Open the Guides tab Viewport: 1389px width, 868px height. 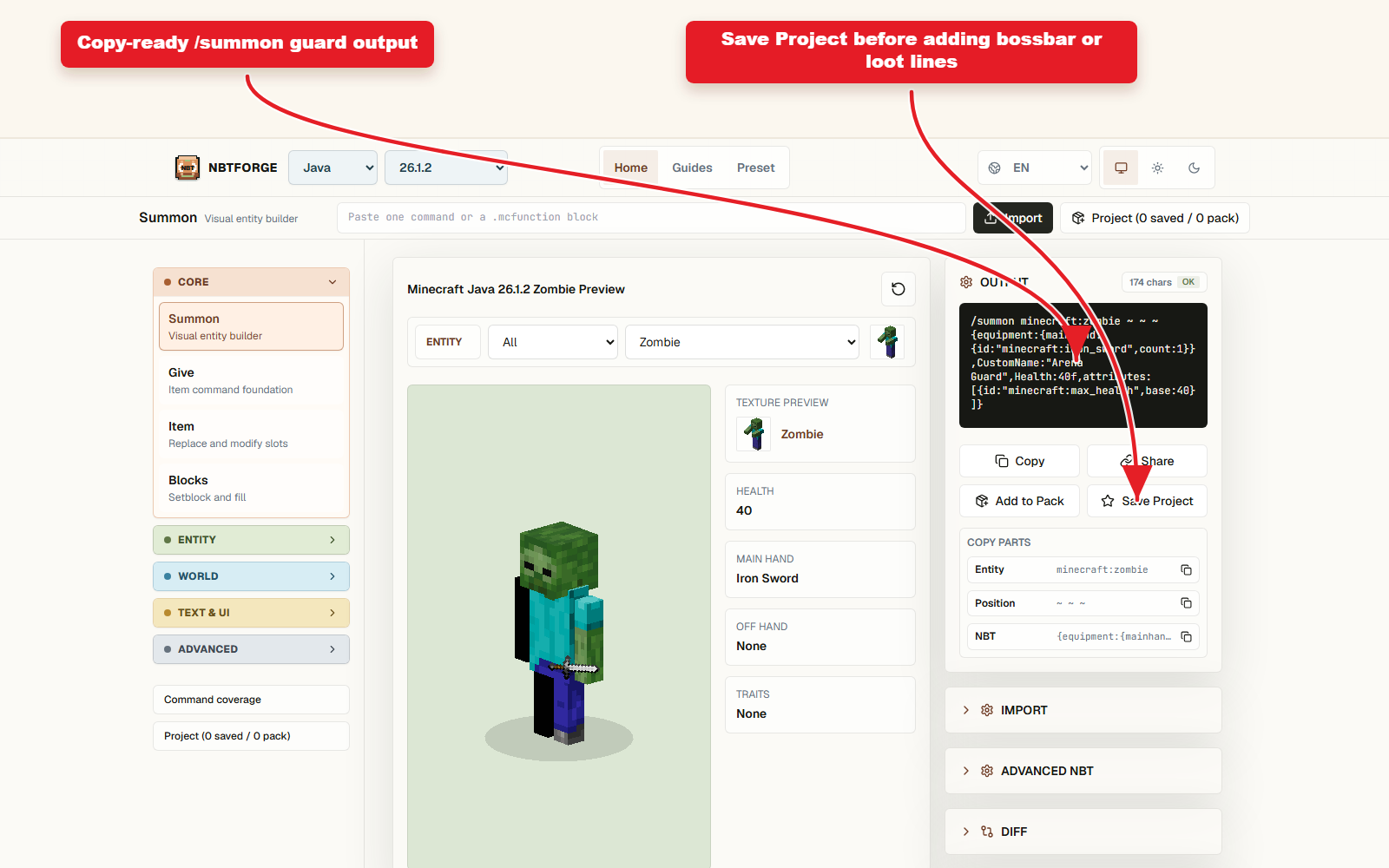click(x=692, y=168)
